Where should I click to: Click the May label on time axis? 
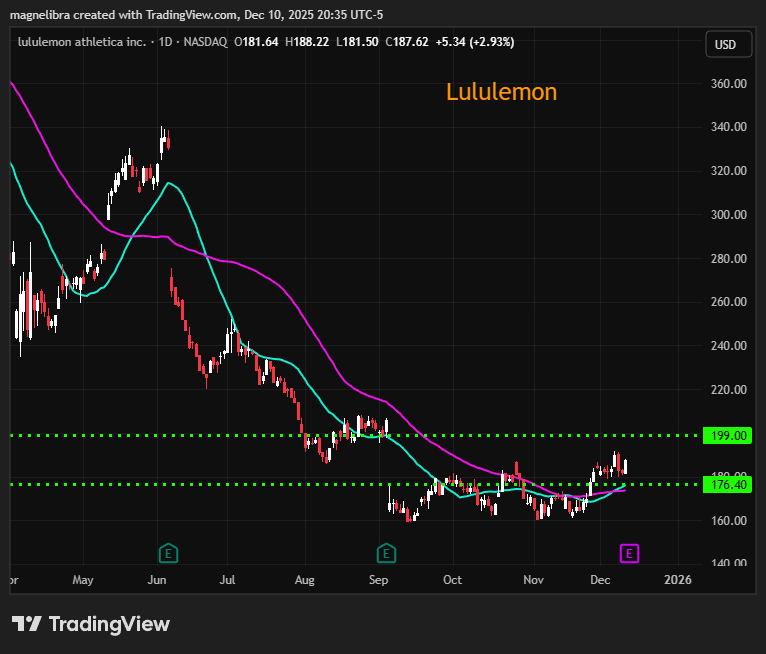(x=83, y=580)
